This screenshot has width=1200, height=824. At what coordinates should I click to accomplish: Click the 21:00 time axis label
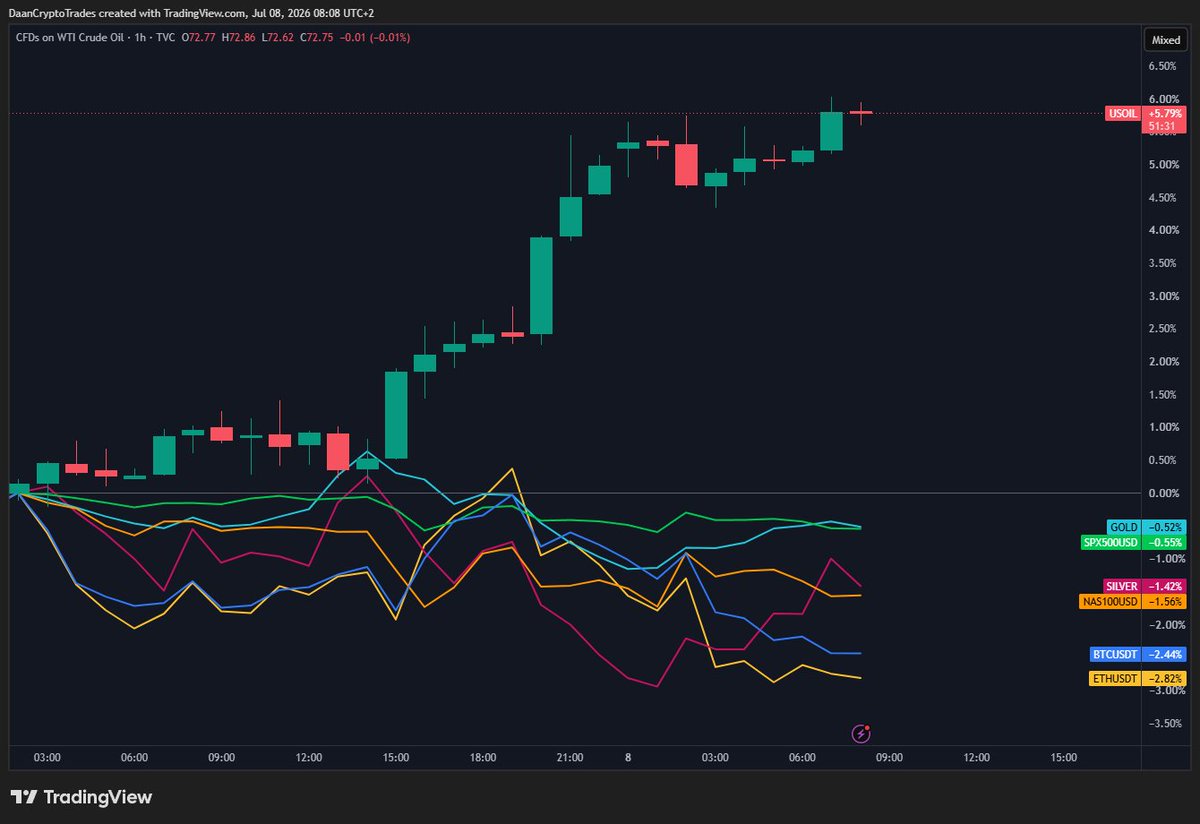tap(570, 758)
